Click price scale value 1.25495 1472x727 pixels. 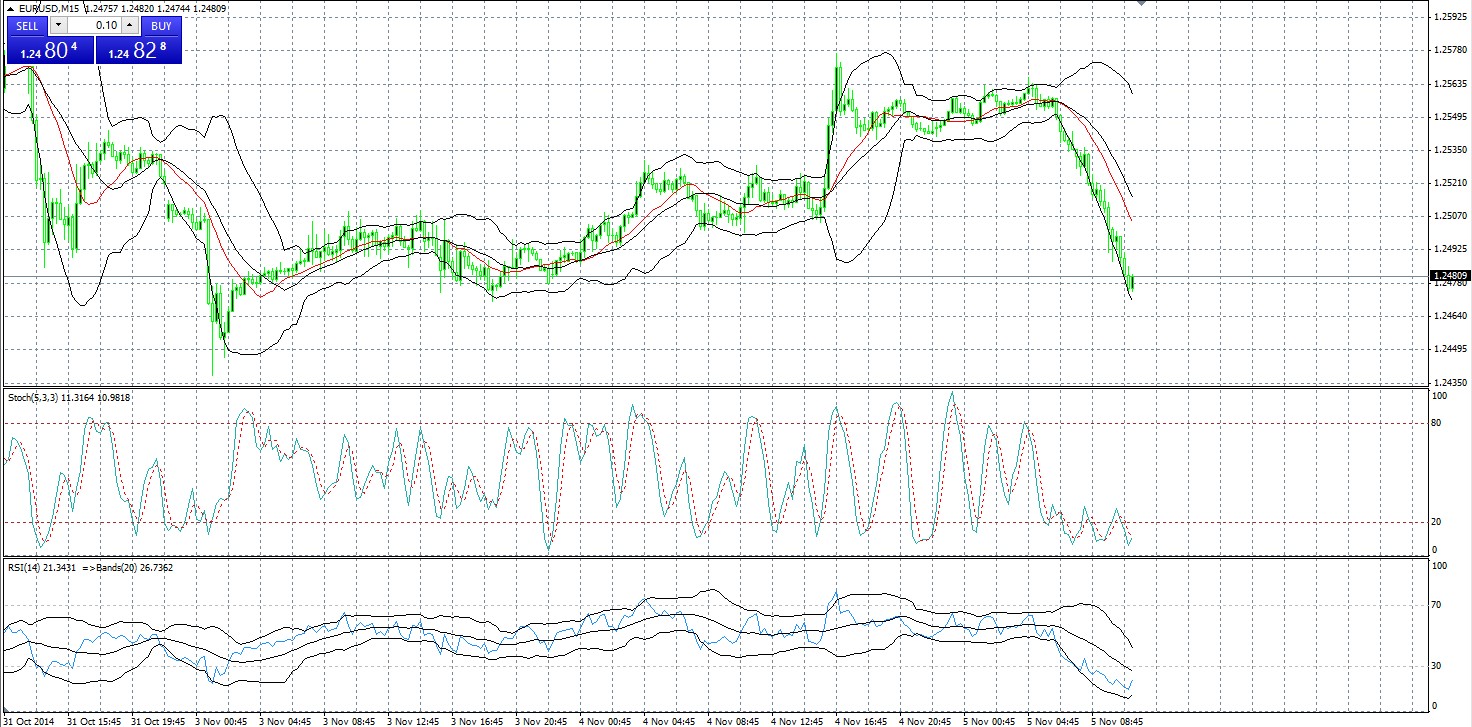tap(1450, 117)
